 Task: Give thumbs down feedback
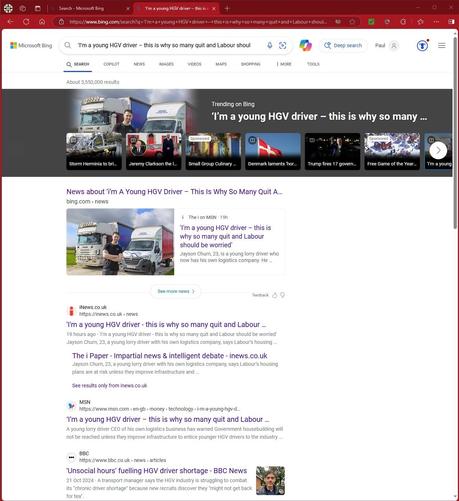(x=282, y=295)
